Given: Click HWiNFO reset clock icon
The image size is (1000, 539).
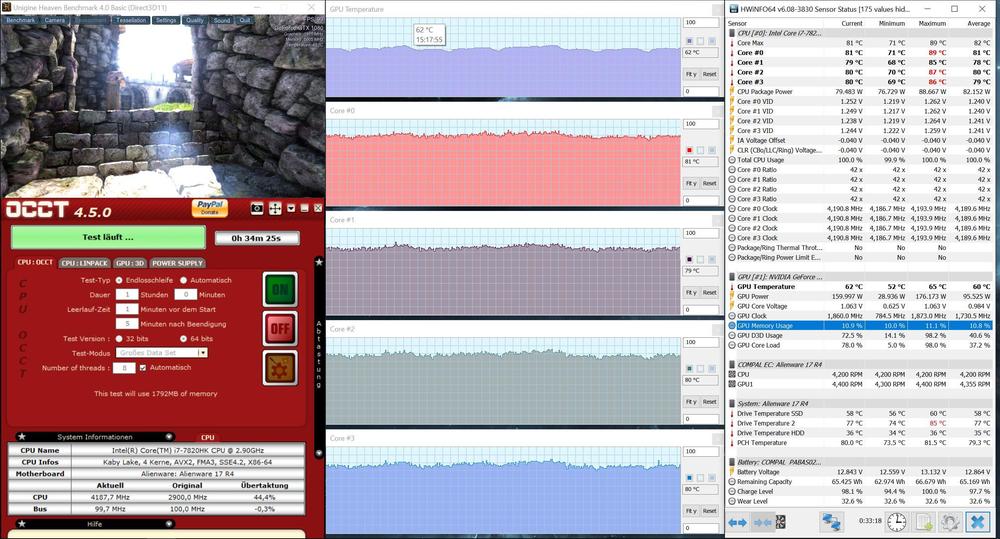Looking at the screenshot, I should 897,522.
